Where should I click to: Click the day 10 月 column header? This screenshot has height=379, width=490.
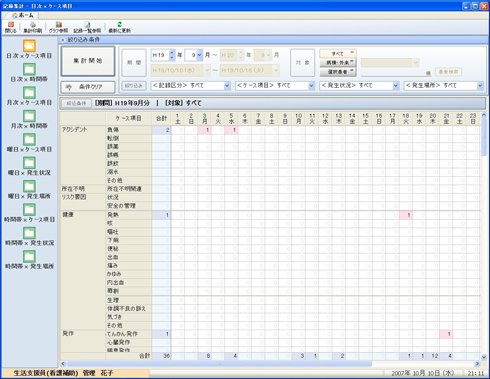(299, 118)
